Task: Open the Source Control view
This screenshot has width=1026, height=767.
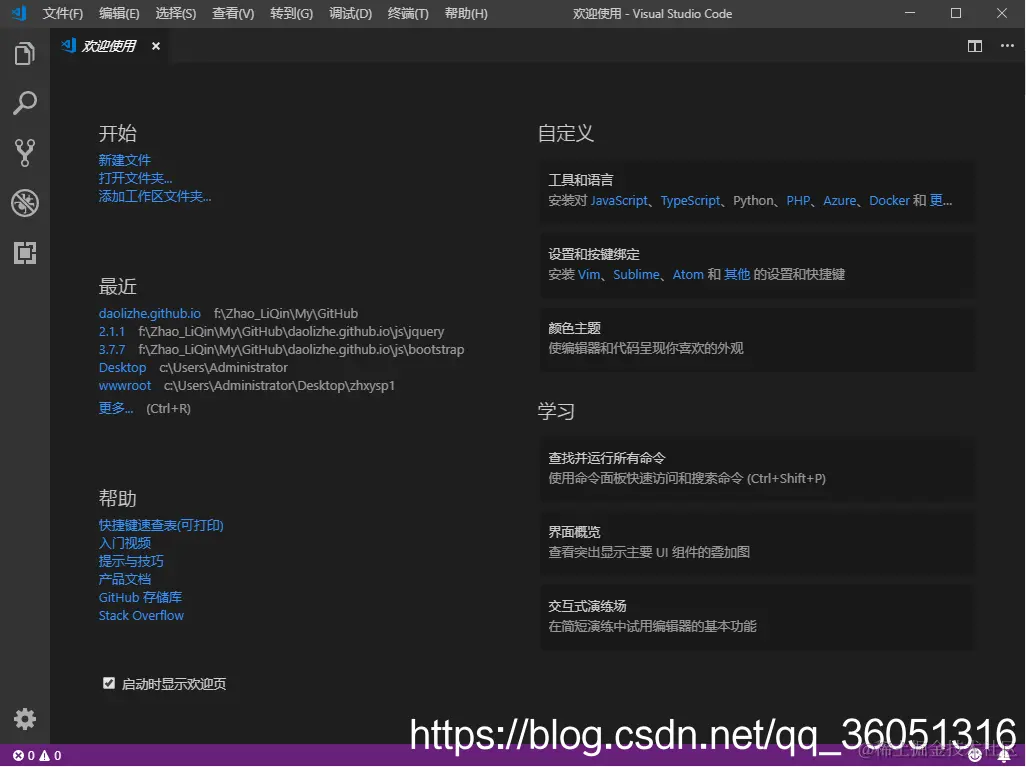Action: pyautogui.click(x=25, y=152)
